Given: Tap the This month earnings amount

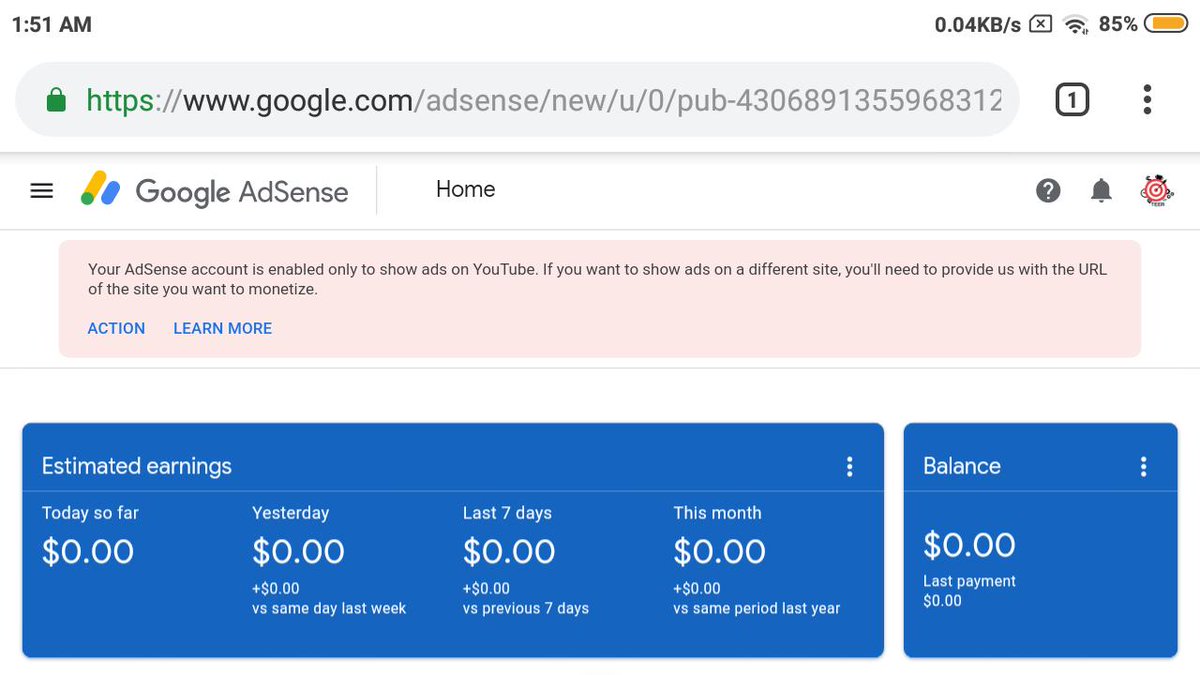Looking at the screenshot, I should 720,551.
